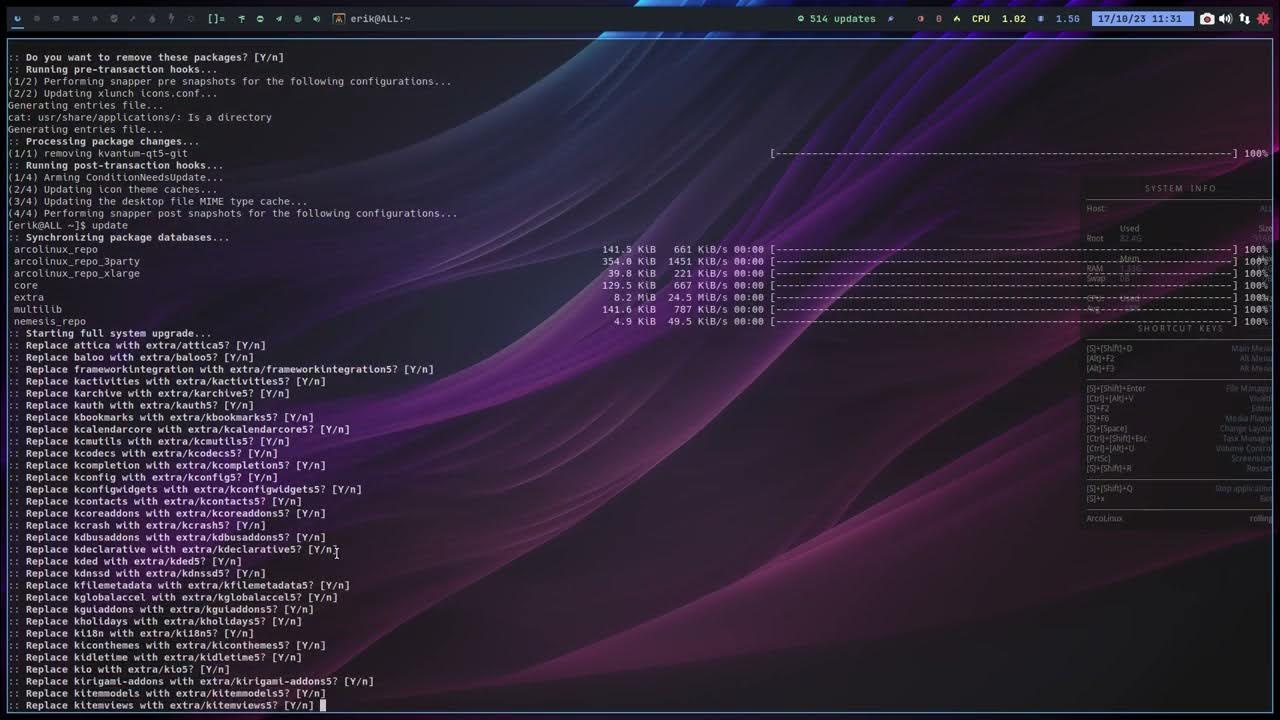Click the SHORTCUT KEYS heading in conky panel

coord(1180,328)
